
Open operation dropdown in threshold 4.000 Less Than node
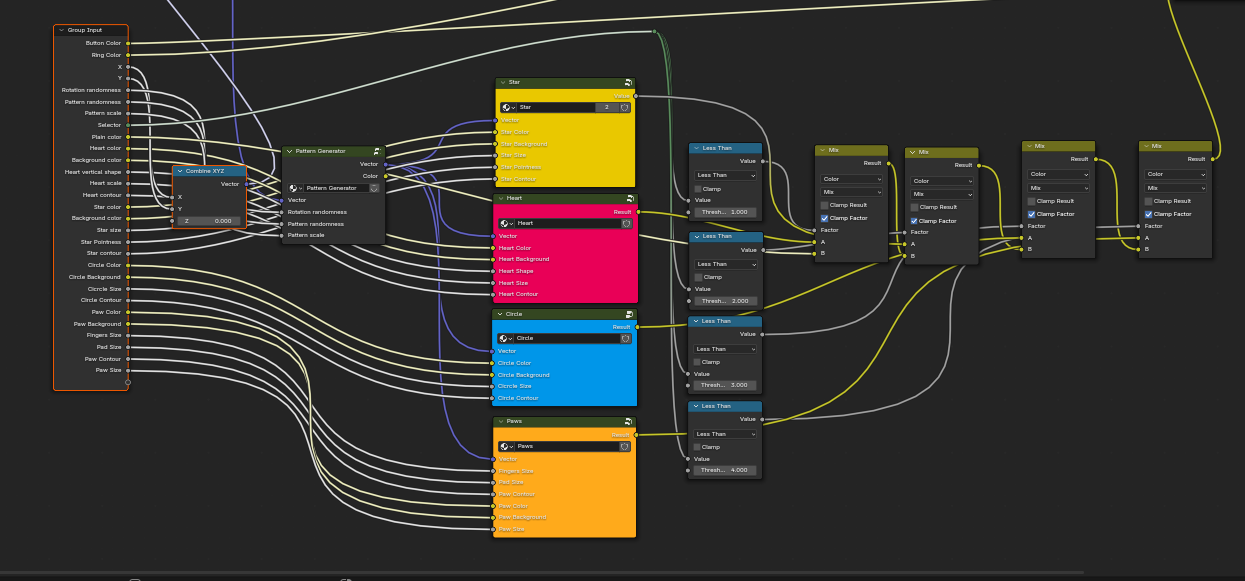click(726, 434)
